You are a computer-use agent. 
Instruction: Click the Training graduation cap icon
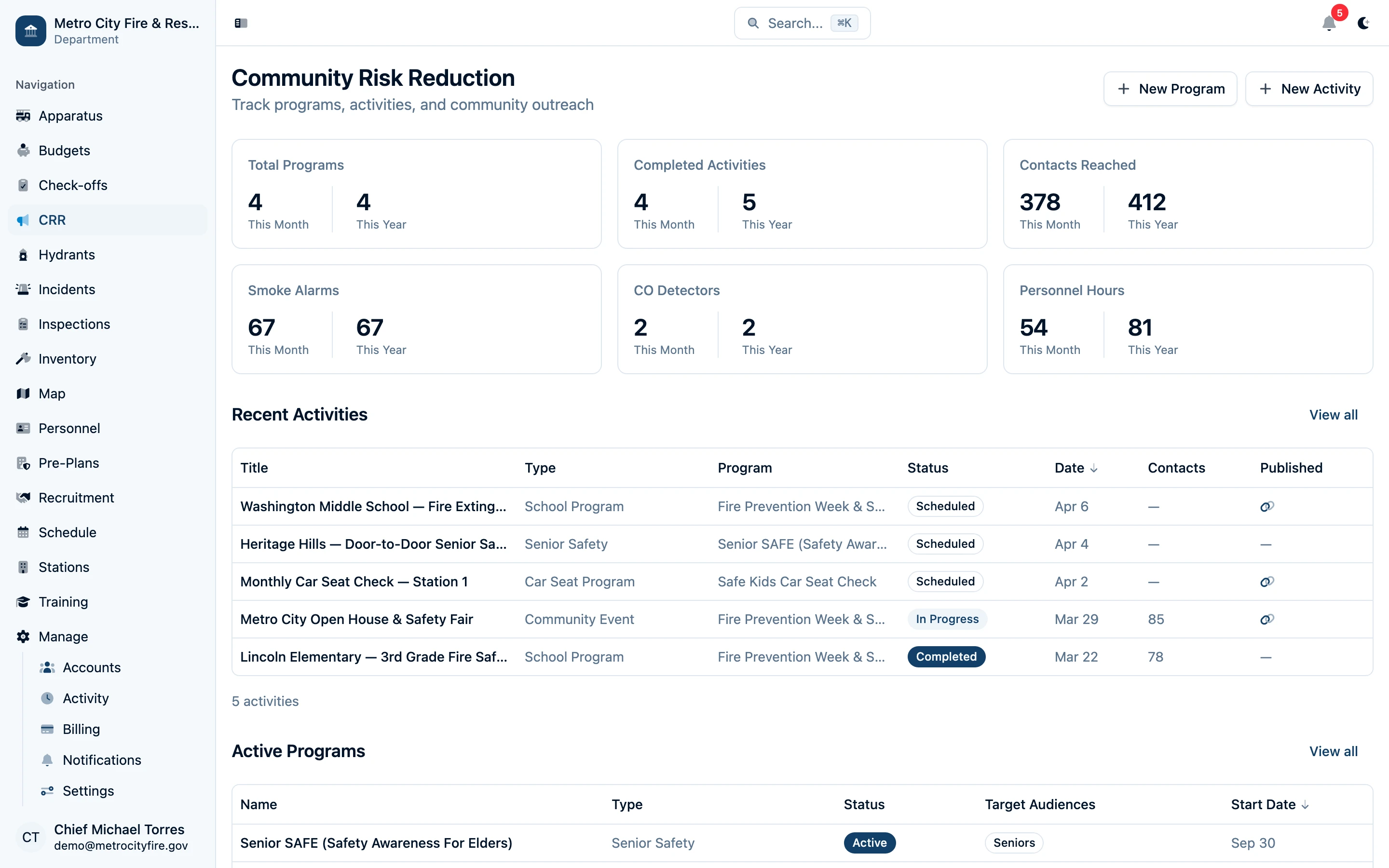tap(23, 602)
